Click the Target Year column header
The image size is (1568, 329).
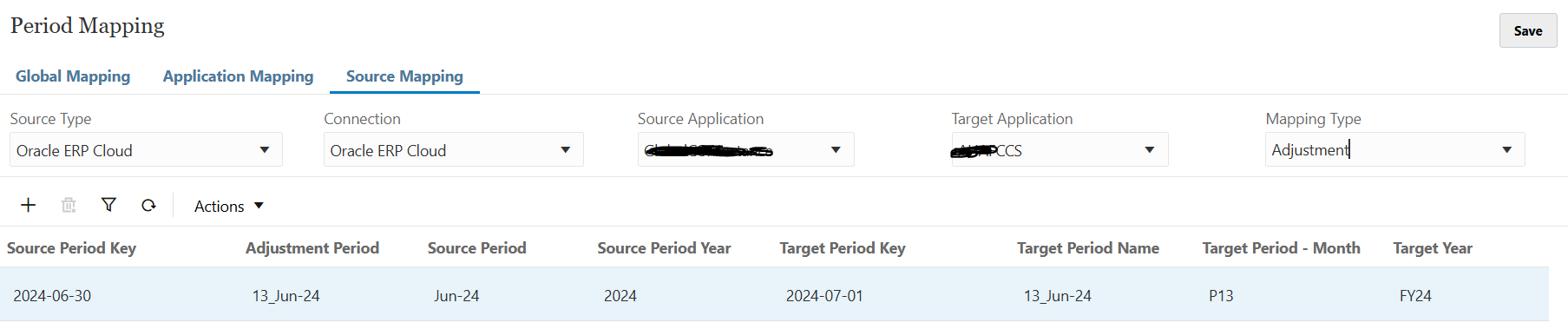(1433, 248)
